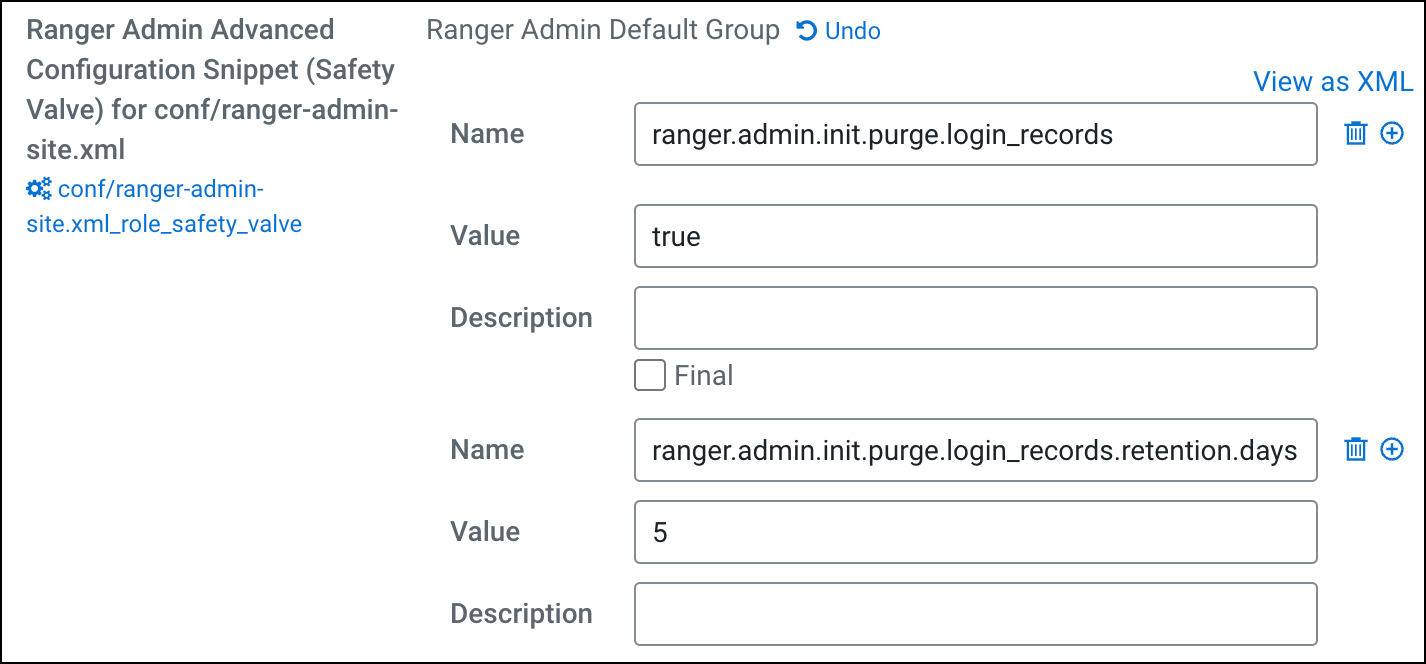
Task: Click the circular undo arrow icon
Action: click(807, 30)
